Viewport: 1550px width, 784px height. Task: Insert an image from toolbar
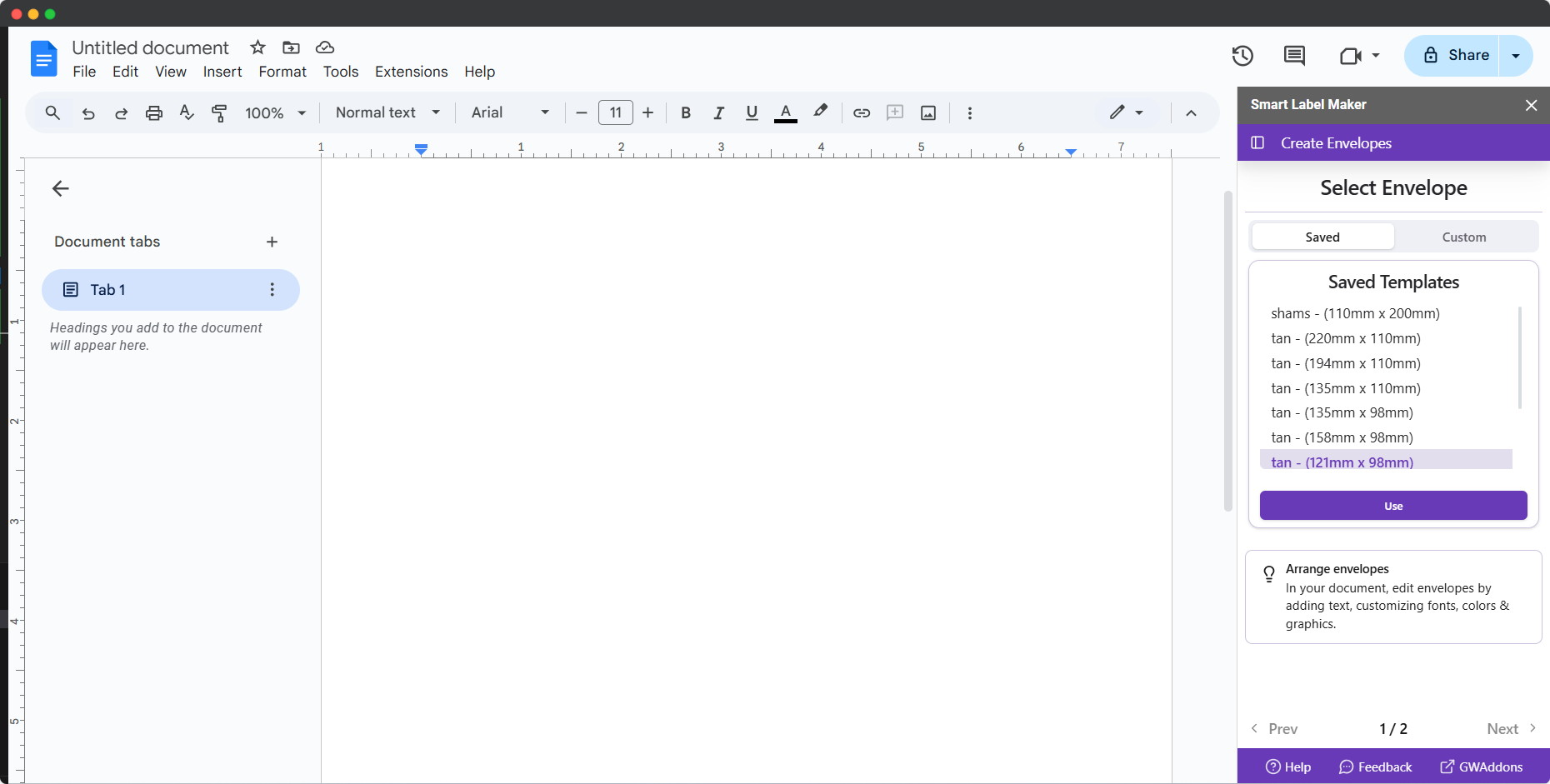point(928,112)
